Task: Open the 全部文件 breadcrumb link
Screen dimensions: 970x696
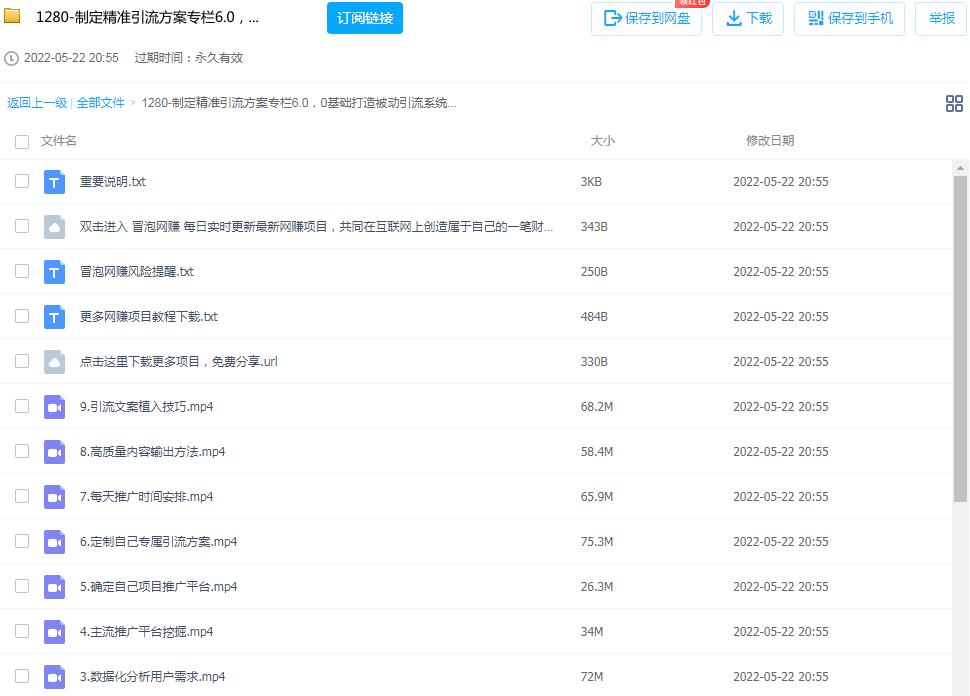Action: pos(101,103)
